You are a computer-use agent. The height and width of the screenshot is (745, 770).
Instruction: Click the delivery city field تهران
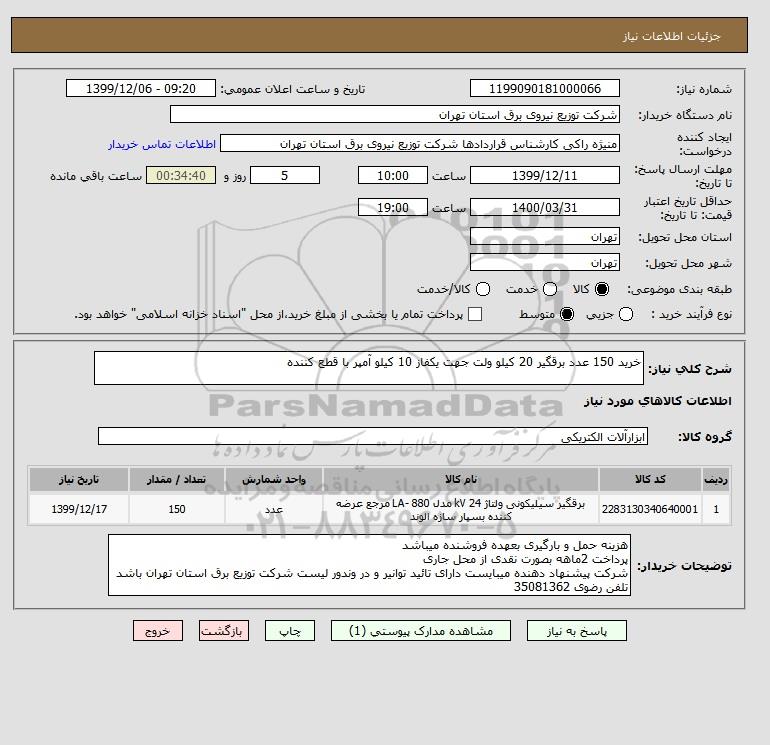pyautogui.click(x=545, y=263)
